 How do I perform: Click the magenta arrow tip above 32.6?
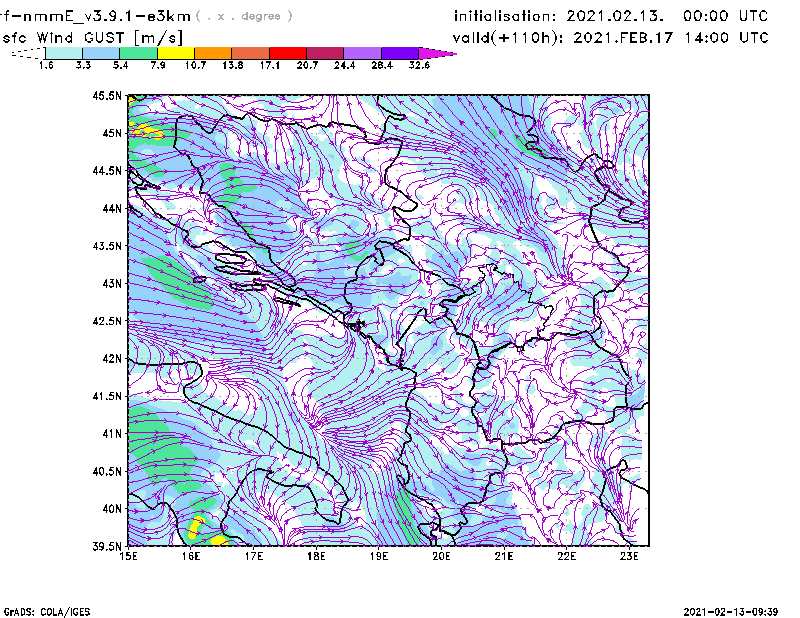coord(436,53)
